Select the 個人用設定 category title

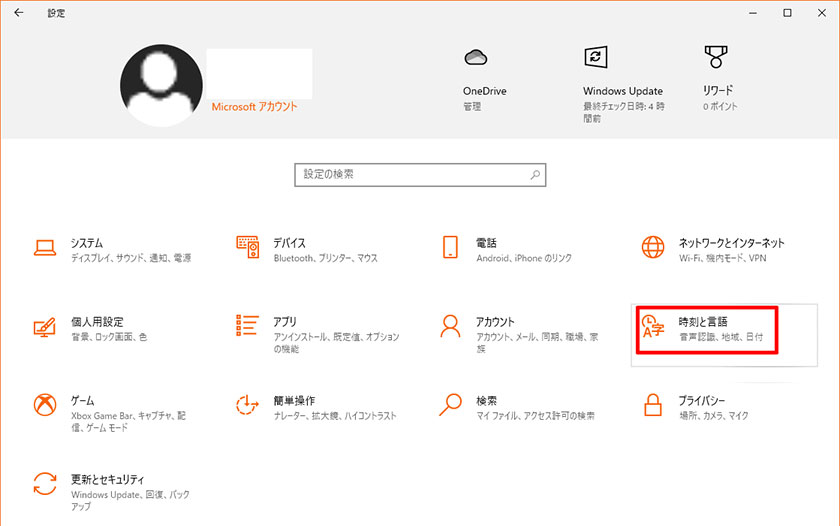tap(97, 322)
